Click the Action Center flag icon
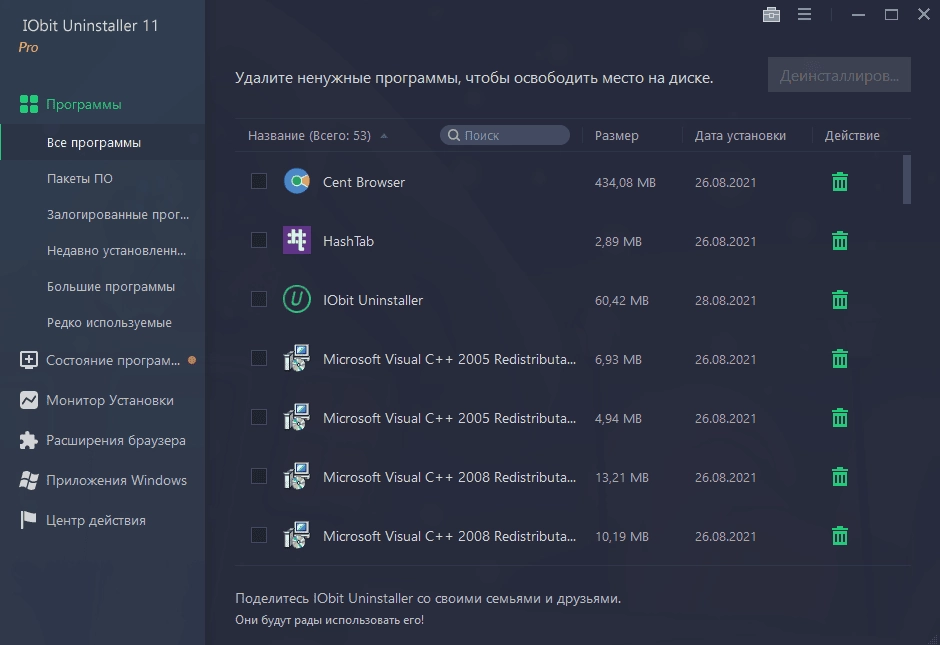Viewport: 940px width, 645px height. 28,520
